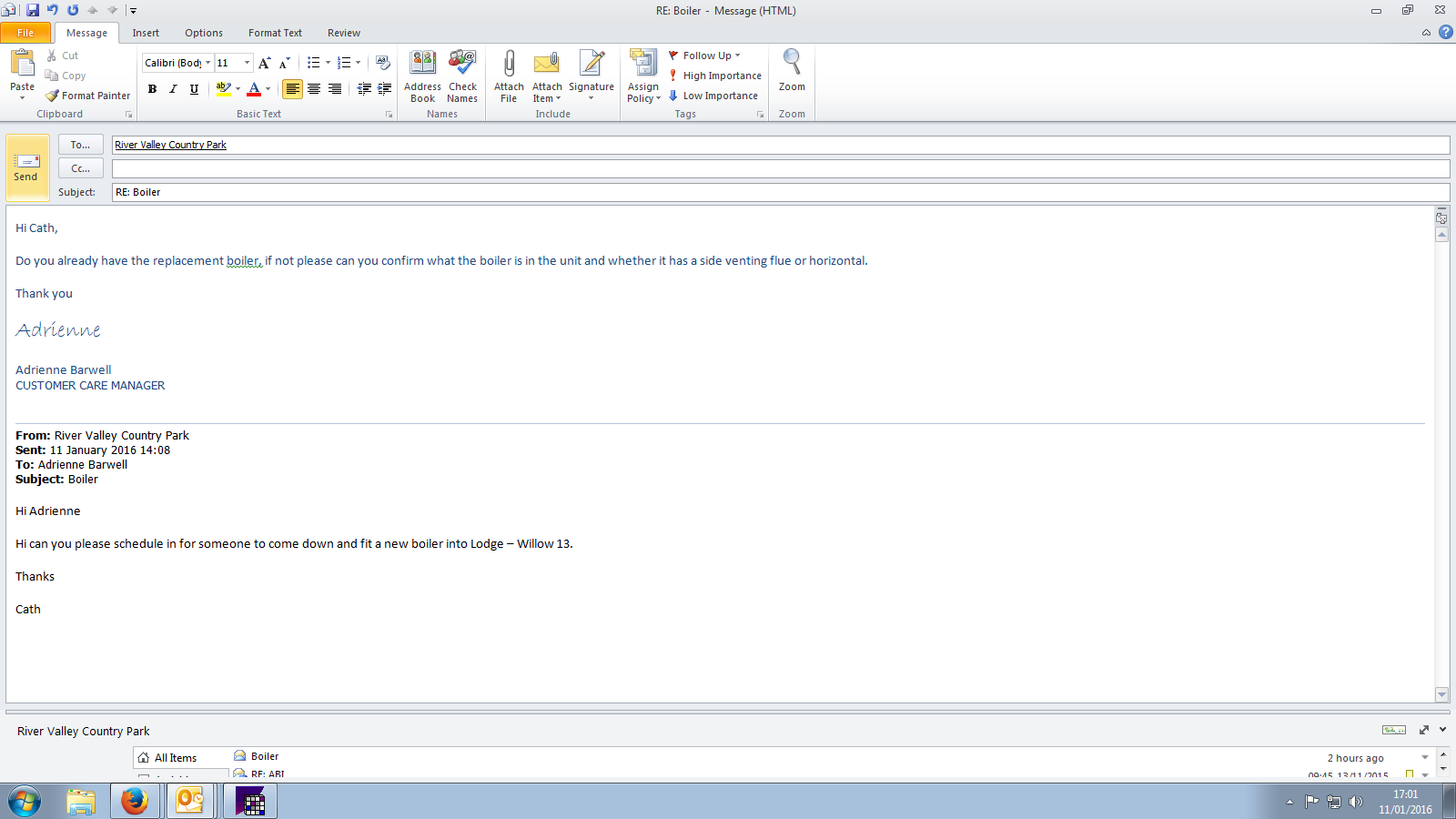
Task: Open the Clipboard pane launcher
Action: click(x=128, y=115)
